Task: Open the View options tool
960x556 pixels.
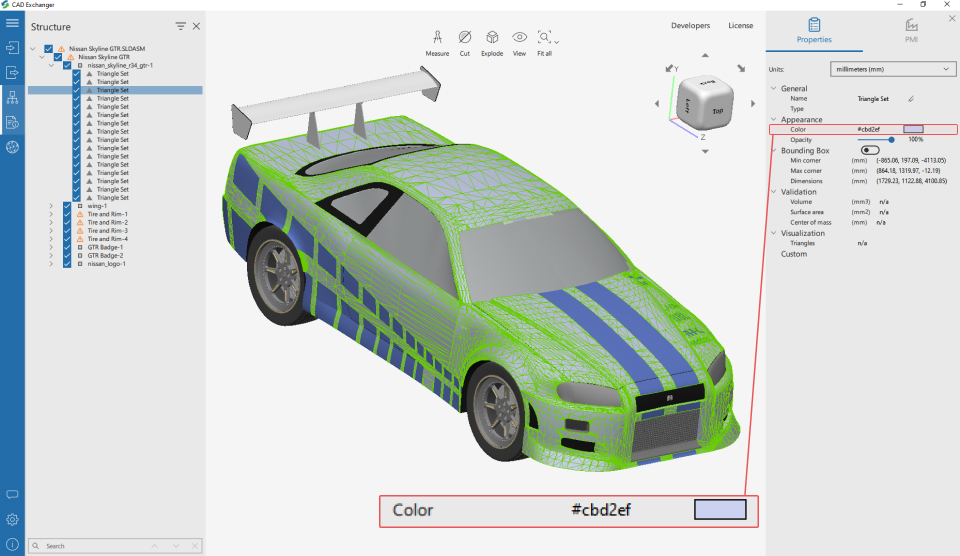Action: pyautogui.click(x=519, y=43)
